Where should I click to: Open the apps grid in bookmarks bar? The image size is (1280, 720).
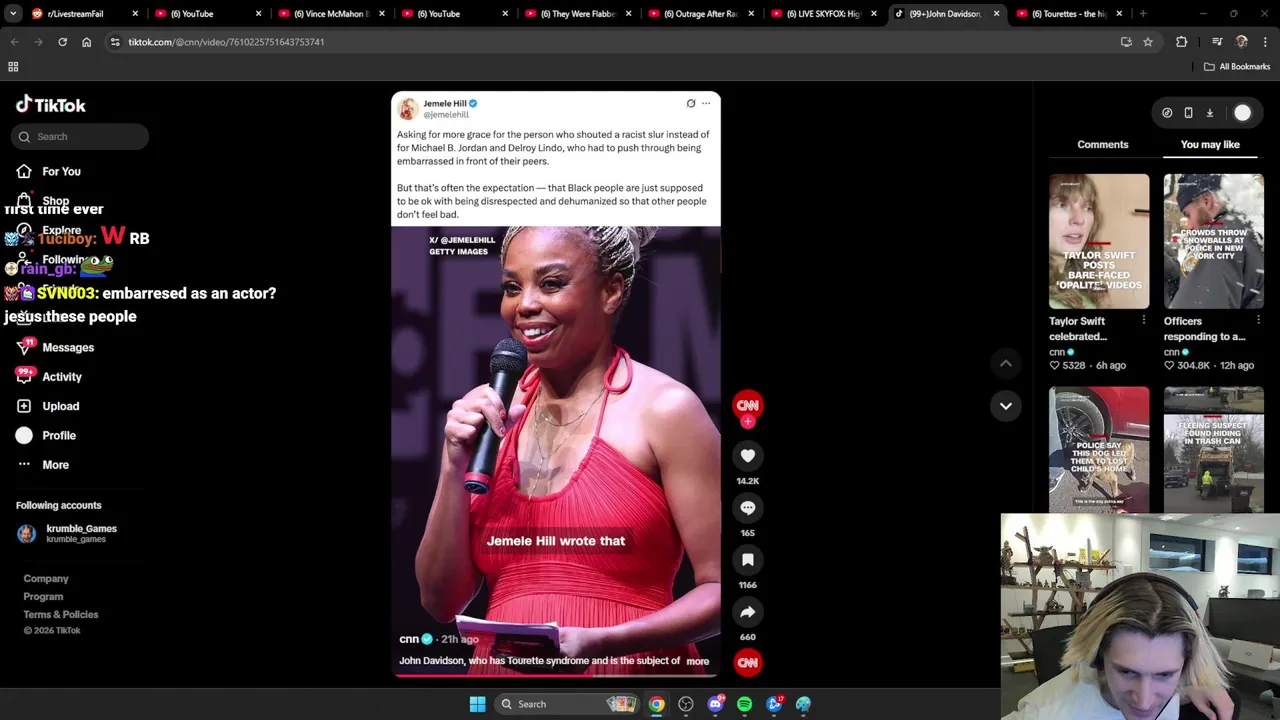pyautogui.click(x=13, y=67)
